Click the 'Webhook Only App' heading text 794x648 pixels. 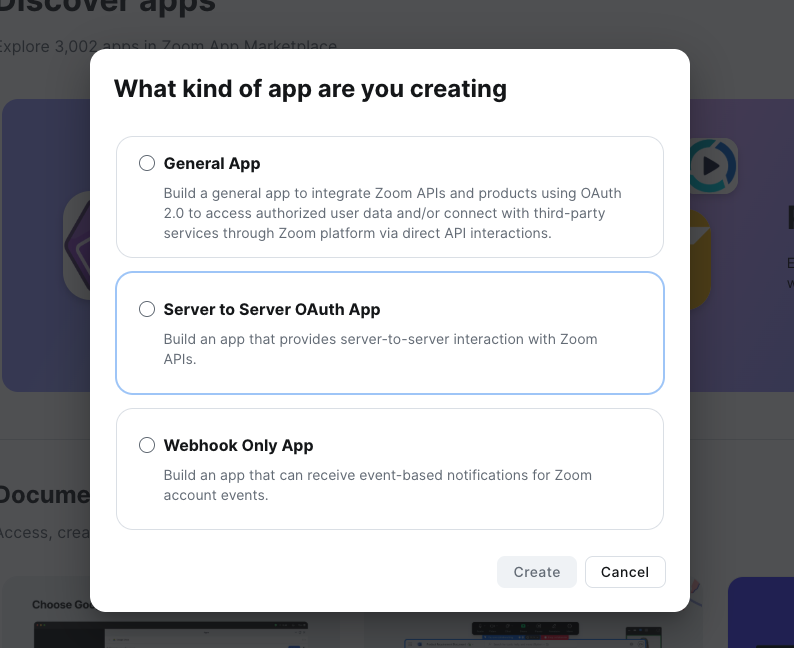click(238, 445)
